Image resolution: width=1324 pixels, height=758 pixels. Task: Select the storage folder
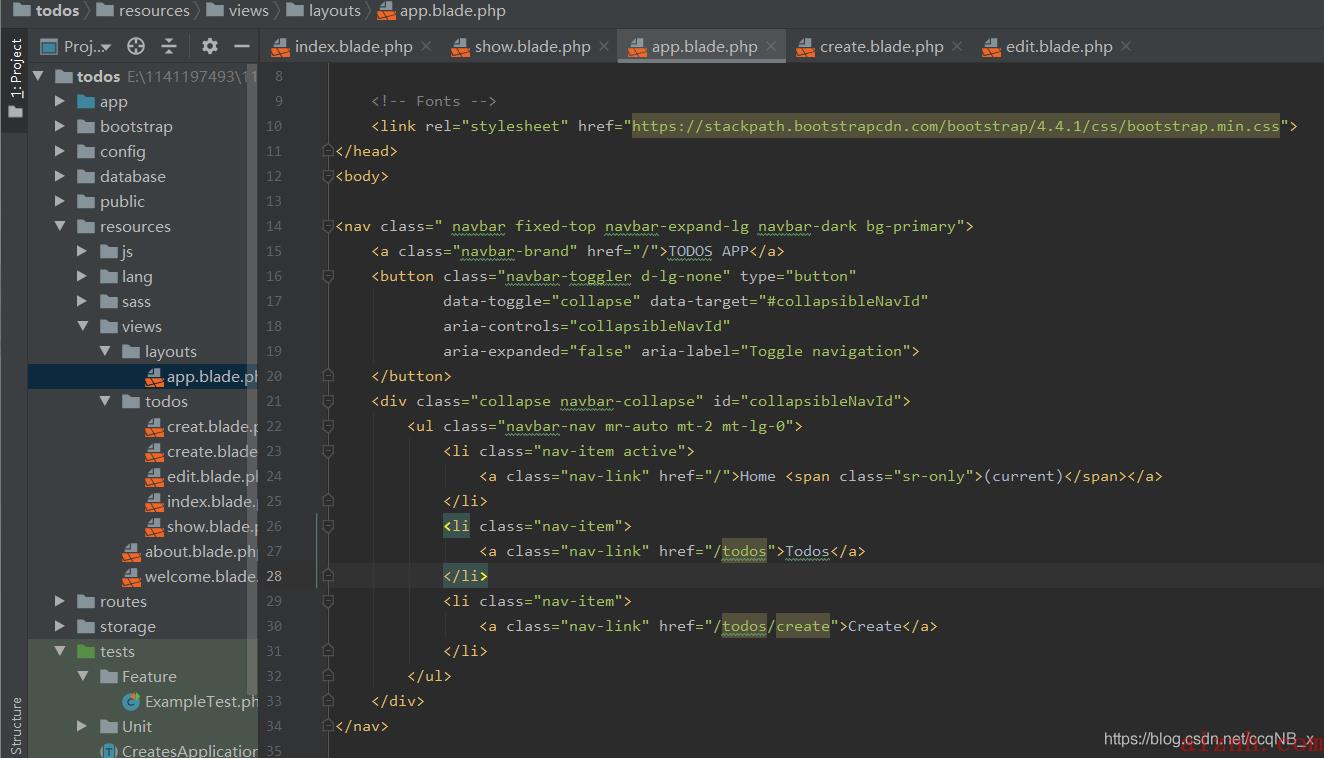[116, 626]
